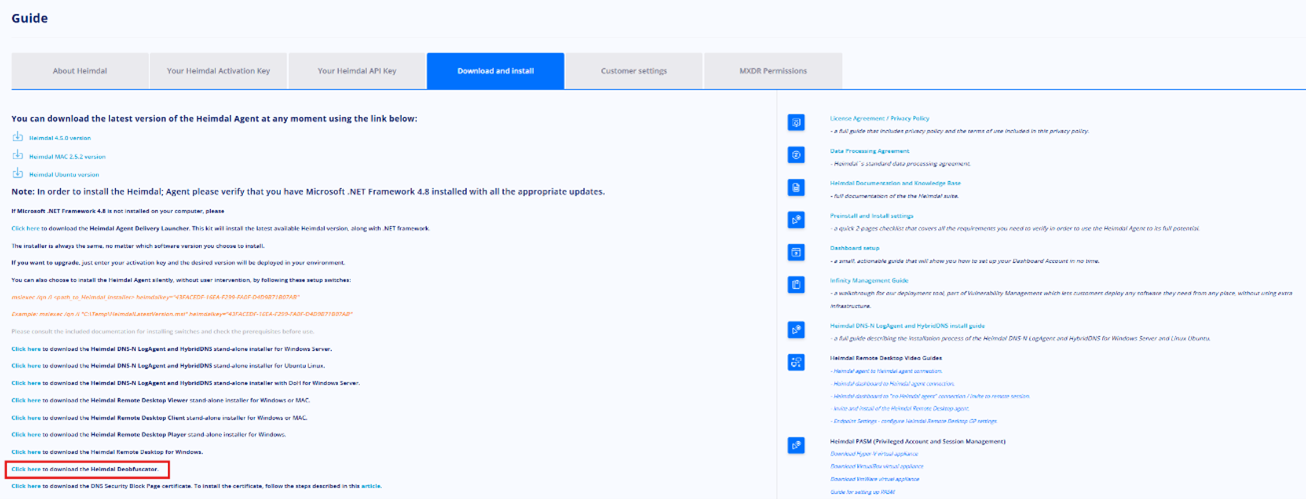Click the Heimdal Remote Desktop Video Guides heading

pyautogui.click(x=885, y=358)
